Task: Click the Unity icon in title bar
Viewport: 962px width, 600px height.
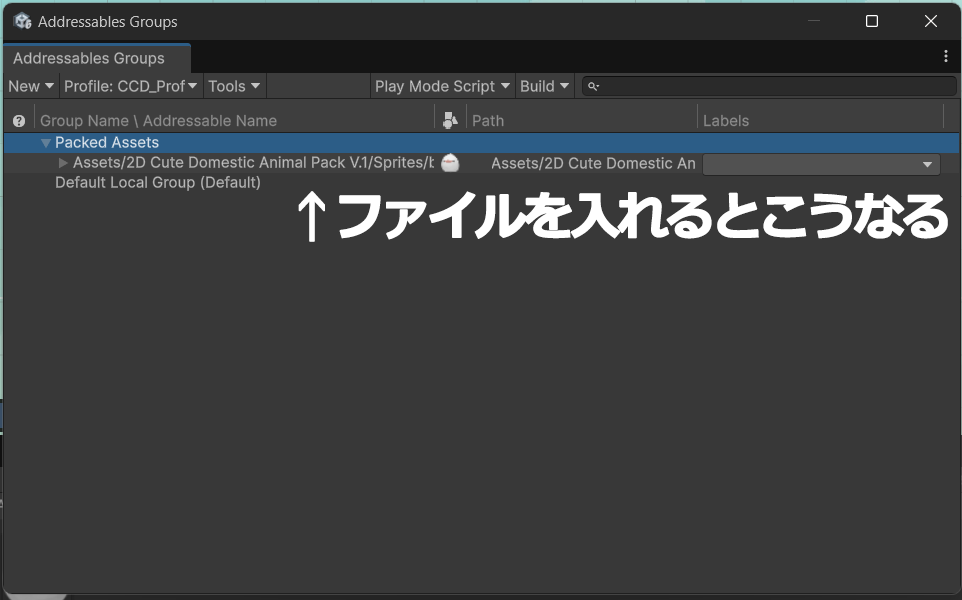Action: pyautogui.click(x=22, y=21)
